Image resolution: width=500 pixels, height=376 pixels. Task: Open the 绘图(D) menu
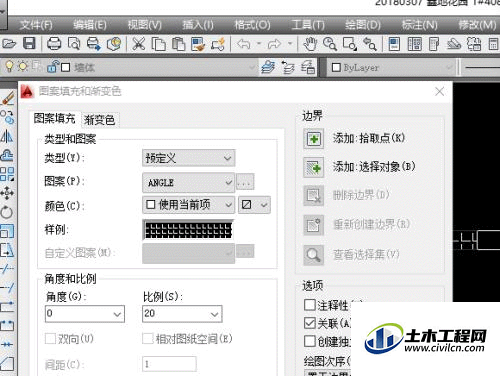tap(363, 25)
